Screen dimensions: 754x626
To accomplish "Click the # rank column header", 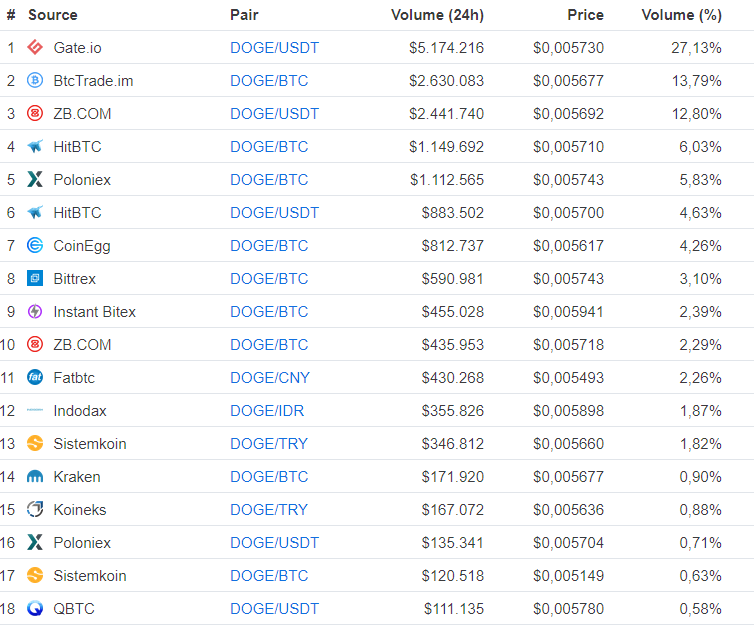I will point(11,15).
